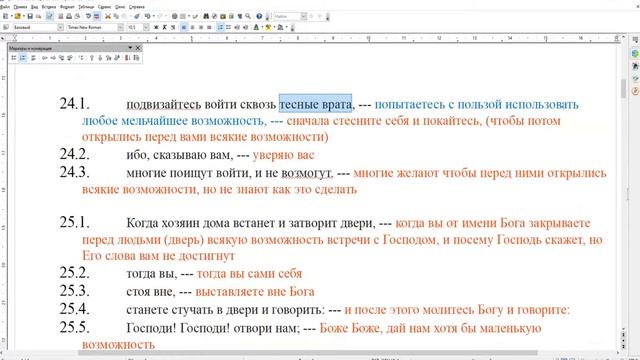
Task: Open the paragraph style dropdown arrow
Action: [x=60, y=27]
